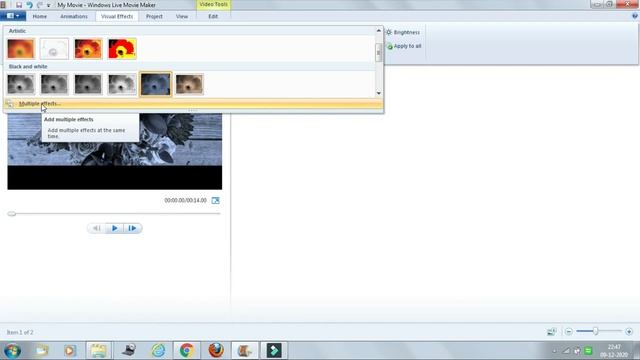Open the Animations ribbon tab
This screenshot has width=640, height=360.
74,16
